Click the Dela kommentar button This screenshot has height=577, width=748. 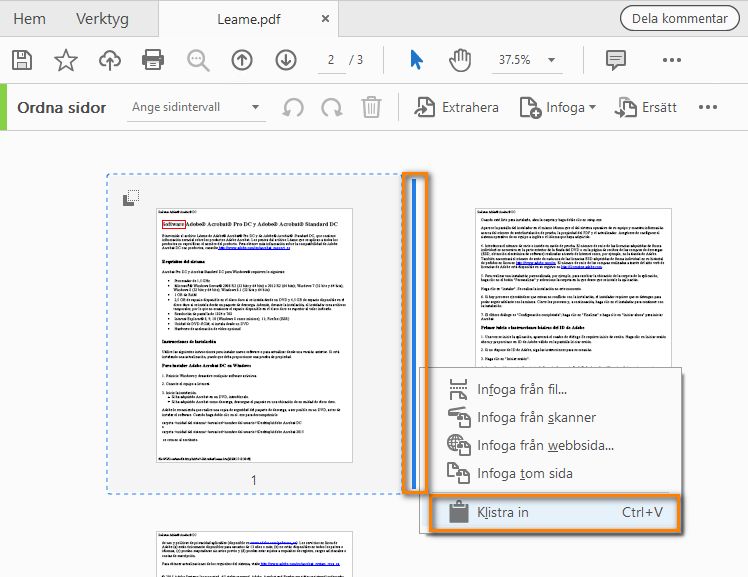click(x=680, y=18)
